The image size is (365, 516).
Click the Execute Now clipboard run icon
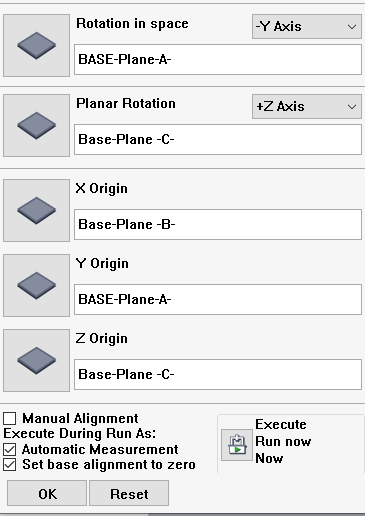pos(237,445)
